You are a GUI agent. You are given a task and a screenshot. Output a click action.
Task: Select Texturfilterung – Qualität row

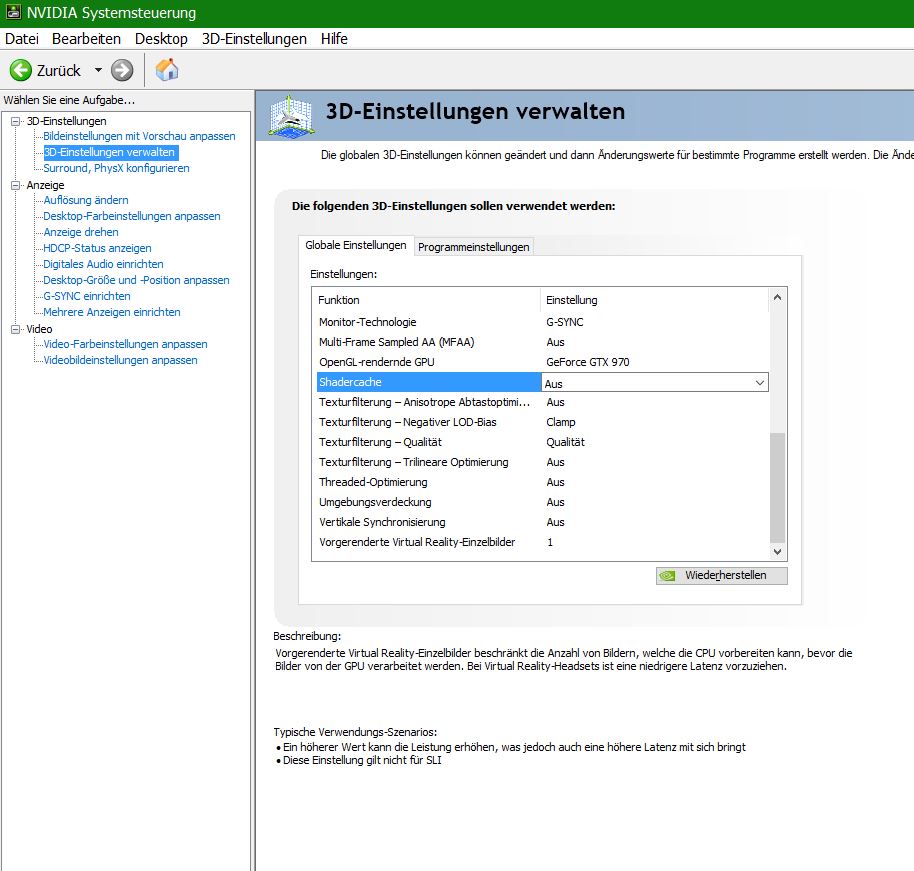tap(543, 442)
